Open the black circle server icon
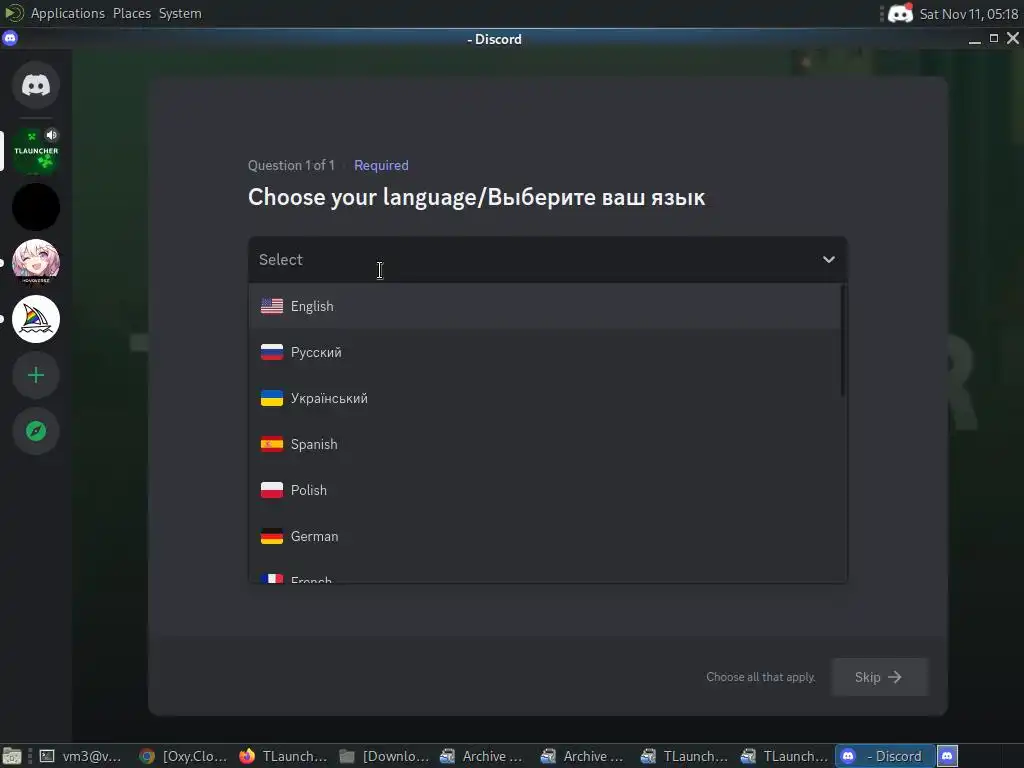Image resolution: width=1024 pixels, height=768 pixels. (36, 207)
